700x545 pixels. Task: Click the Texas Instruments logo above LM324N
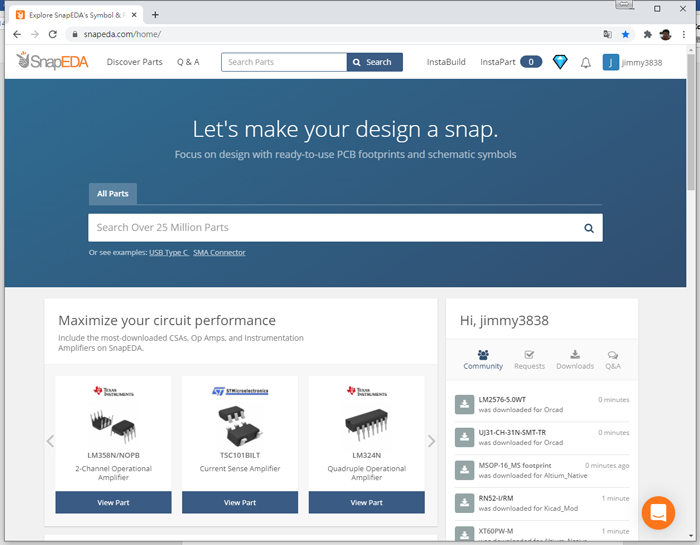pyautogui.click(x=367, y=391)
